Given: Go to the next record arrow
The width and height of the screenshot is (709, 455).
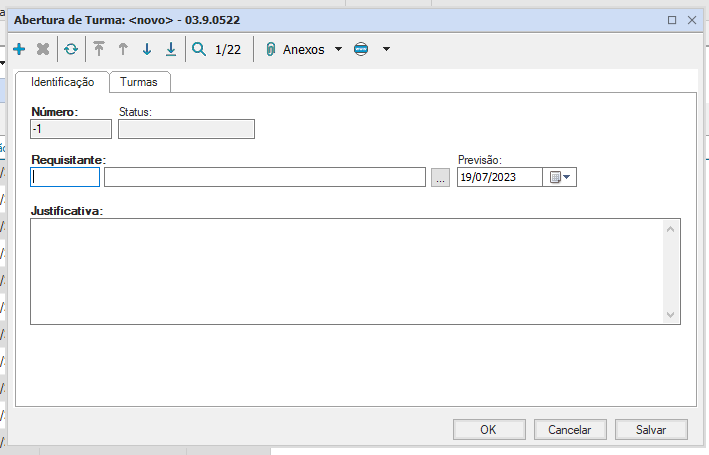Looking at the screenshot, I should pos(147,49).
